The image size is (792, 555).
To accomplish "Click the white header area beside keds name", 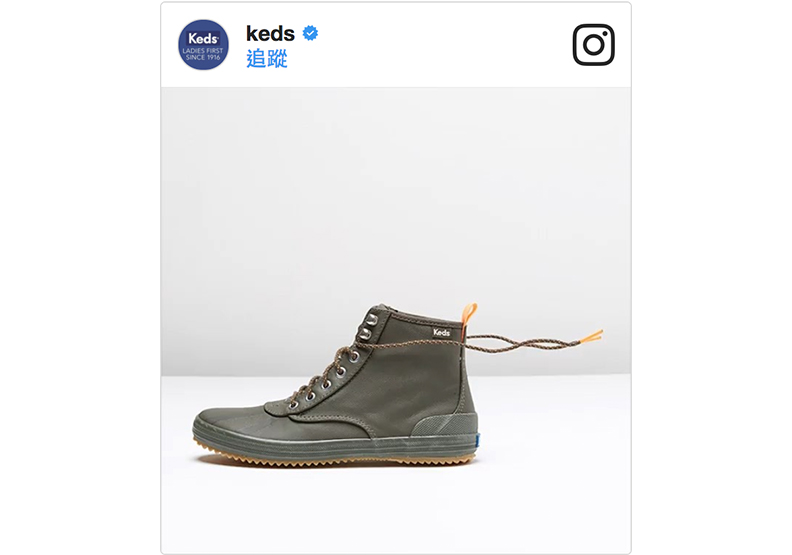I will [x=444, y=44].
